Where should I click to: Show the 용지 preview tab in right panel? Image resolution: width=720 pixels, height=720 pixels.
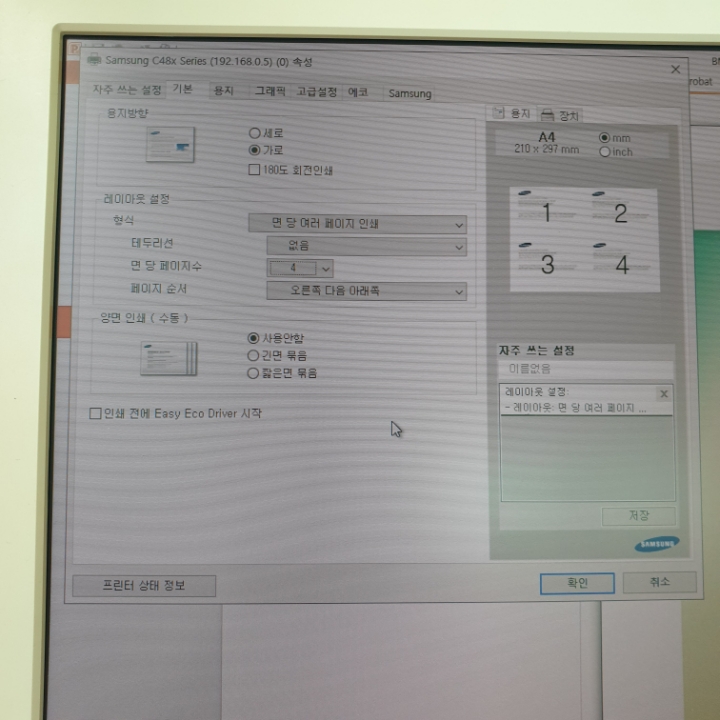512,113
